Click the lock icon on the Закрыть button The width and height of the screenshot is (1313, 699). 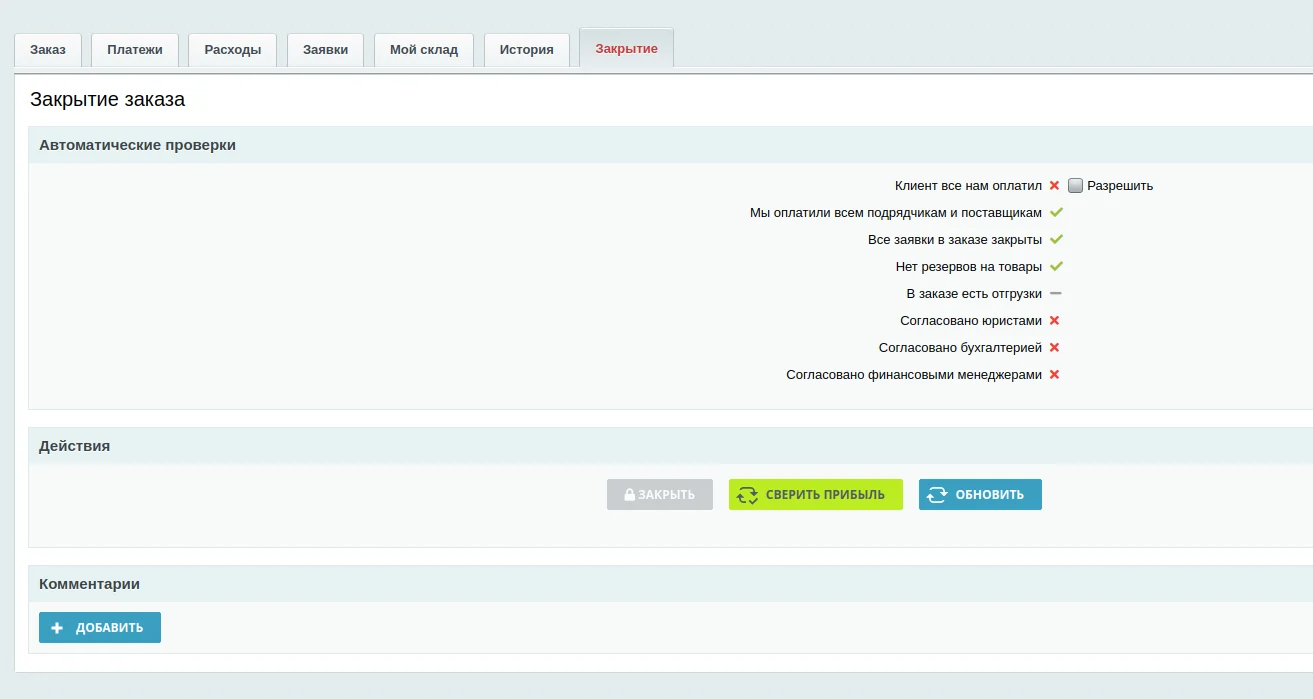(630, 495)
